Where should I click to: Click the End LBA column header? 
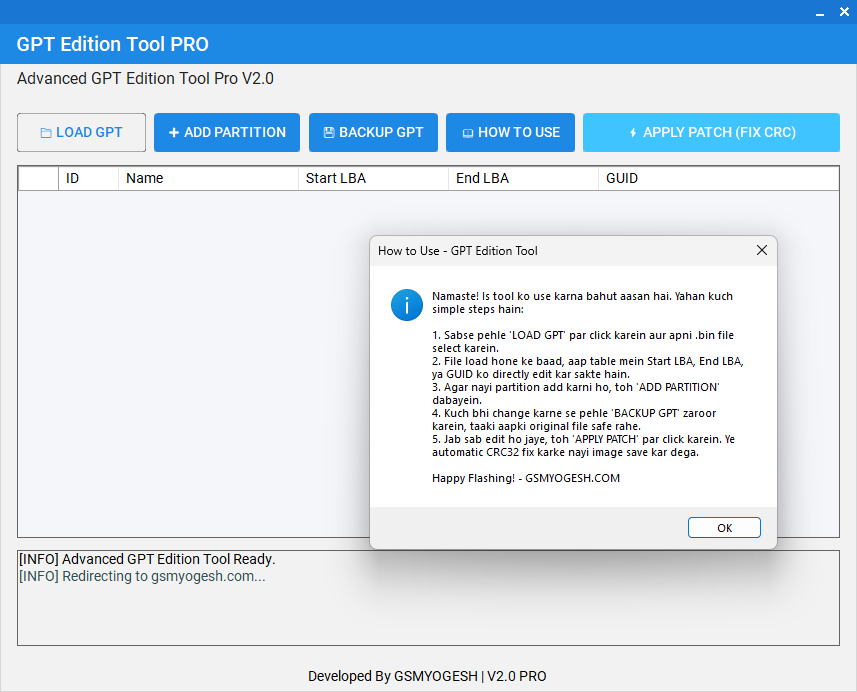click(x=523, y=178)
